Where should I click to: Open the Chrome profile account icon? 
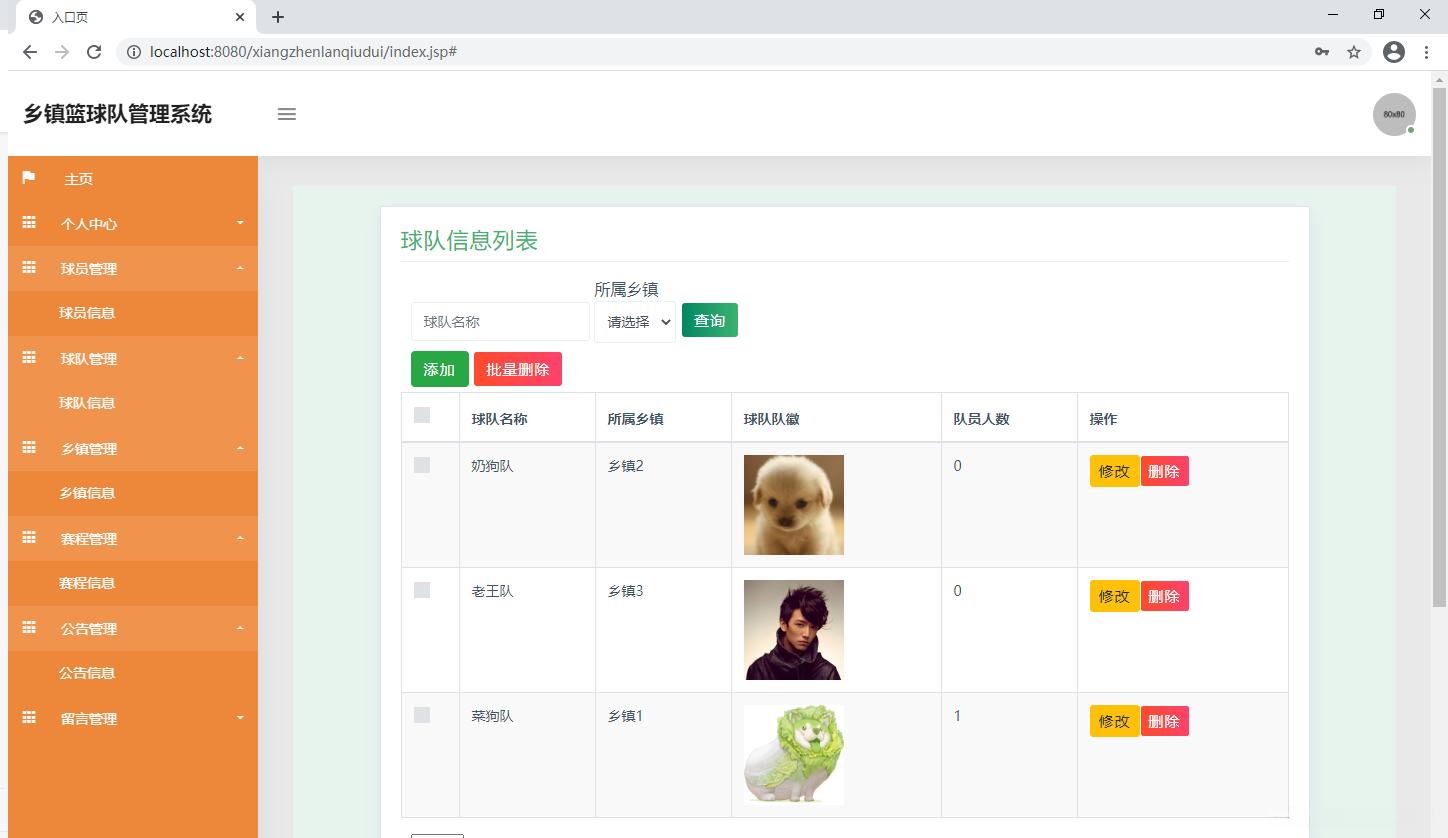pos(1394,52)
